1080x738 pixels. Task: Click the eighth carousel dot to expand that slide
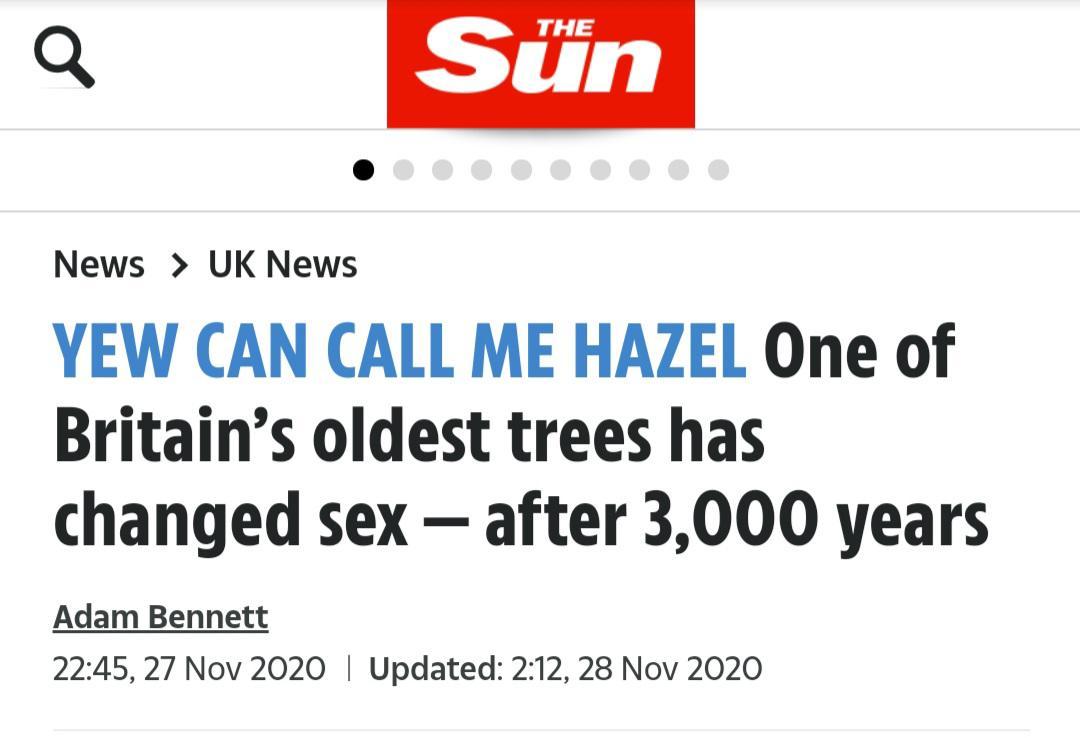(x=640, y=171)
